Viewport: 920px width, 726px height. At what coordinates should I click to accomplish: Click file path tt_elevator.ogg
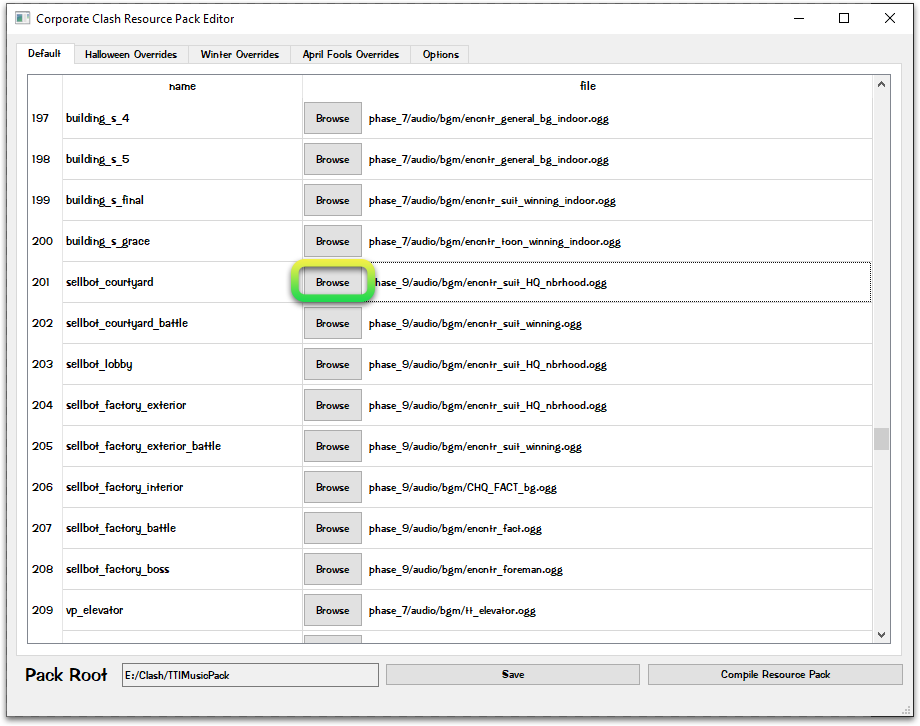[x=452, y=611]
